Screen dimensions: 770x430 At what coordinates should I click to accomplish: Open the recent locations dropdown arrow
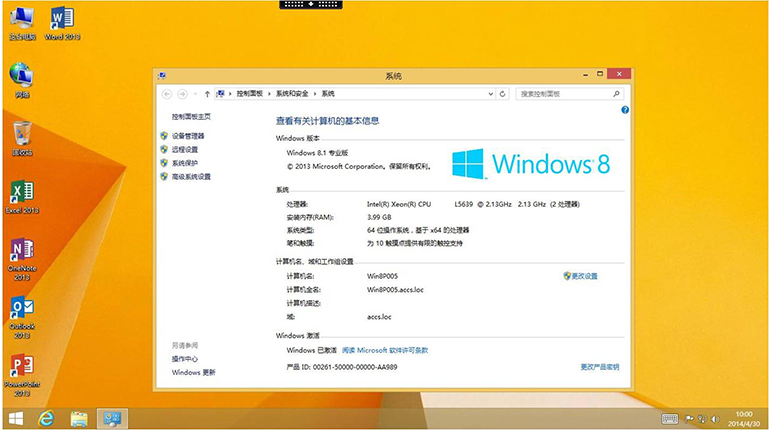click(x=195, y=94)
